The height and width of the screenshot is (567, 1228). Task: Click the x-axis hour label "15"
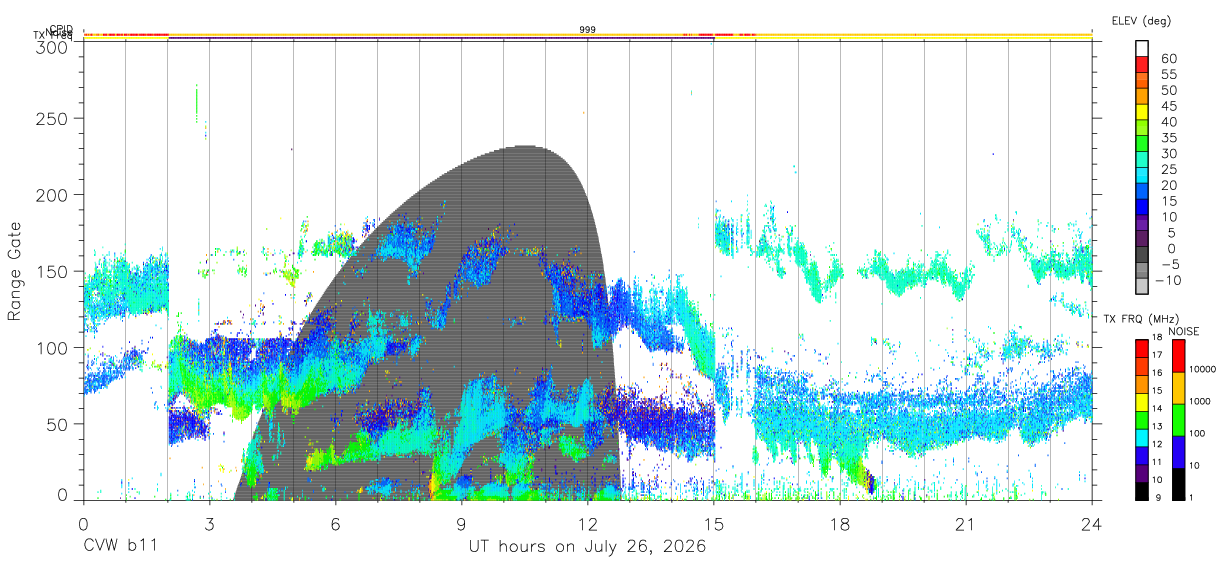714,524
